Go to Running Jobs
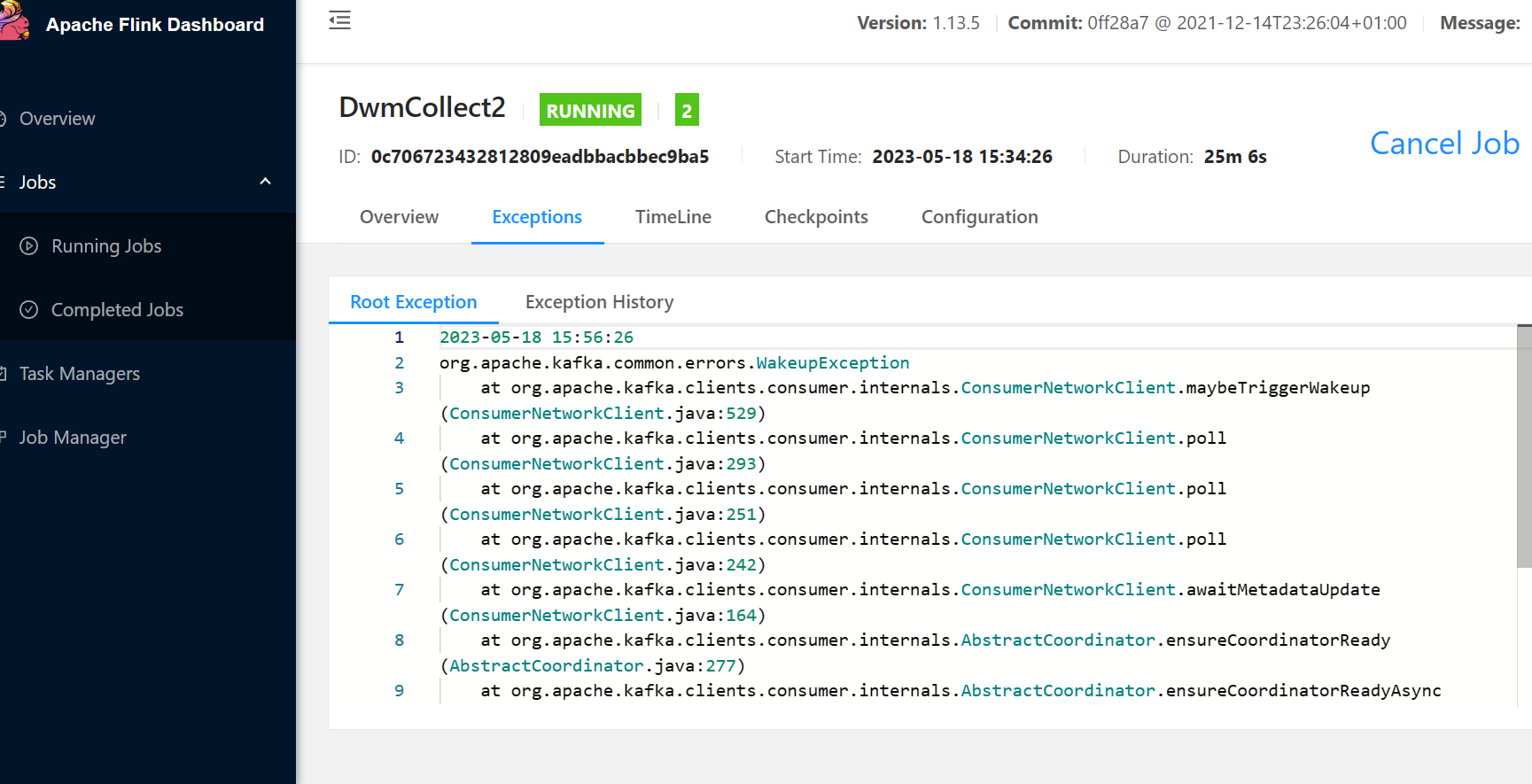This screenshot has width=1532, height=784. click(106, 246)
